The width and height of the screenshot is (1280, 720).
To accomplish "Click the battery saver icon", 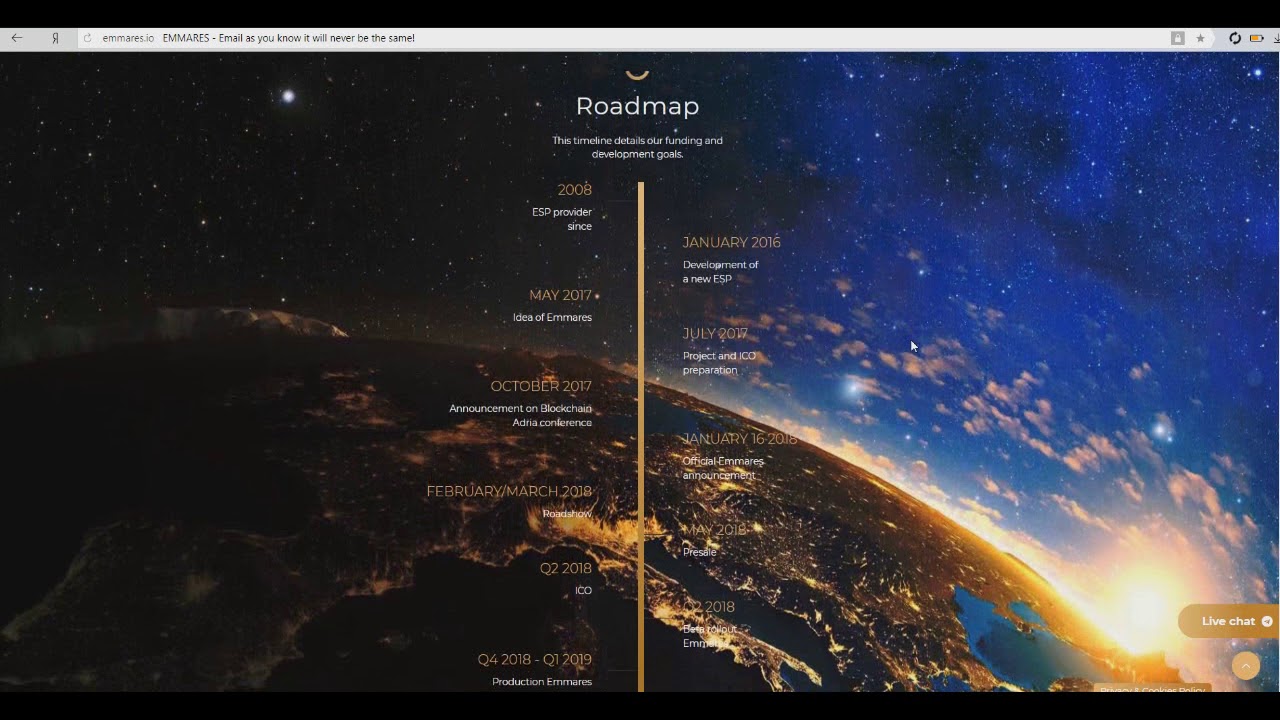I will 1256,38.
